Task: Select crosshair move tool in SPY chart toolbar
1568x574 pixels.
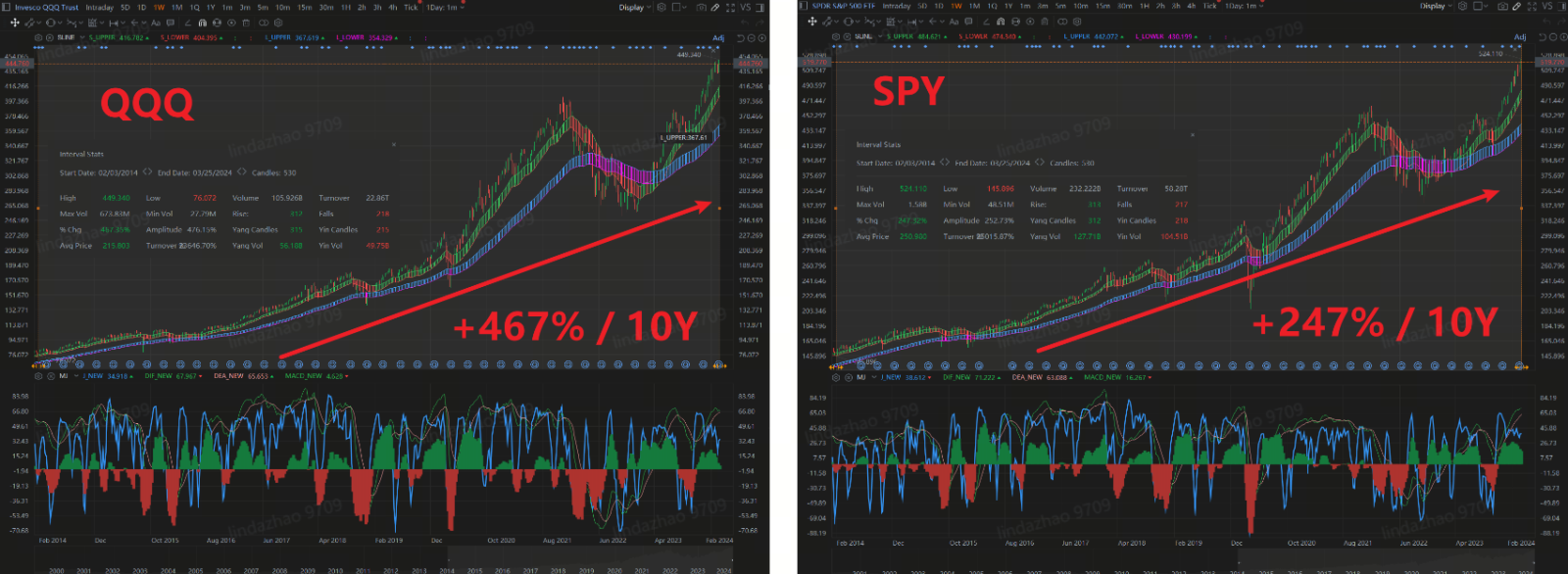Action: [x=812, y=22]
